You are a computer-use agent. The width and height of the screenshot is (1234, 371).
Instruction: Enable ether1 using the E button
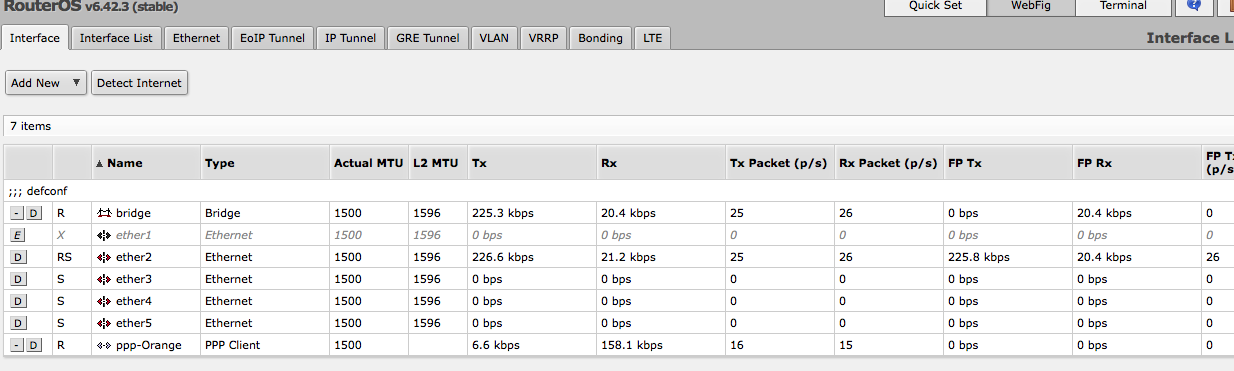18,235
